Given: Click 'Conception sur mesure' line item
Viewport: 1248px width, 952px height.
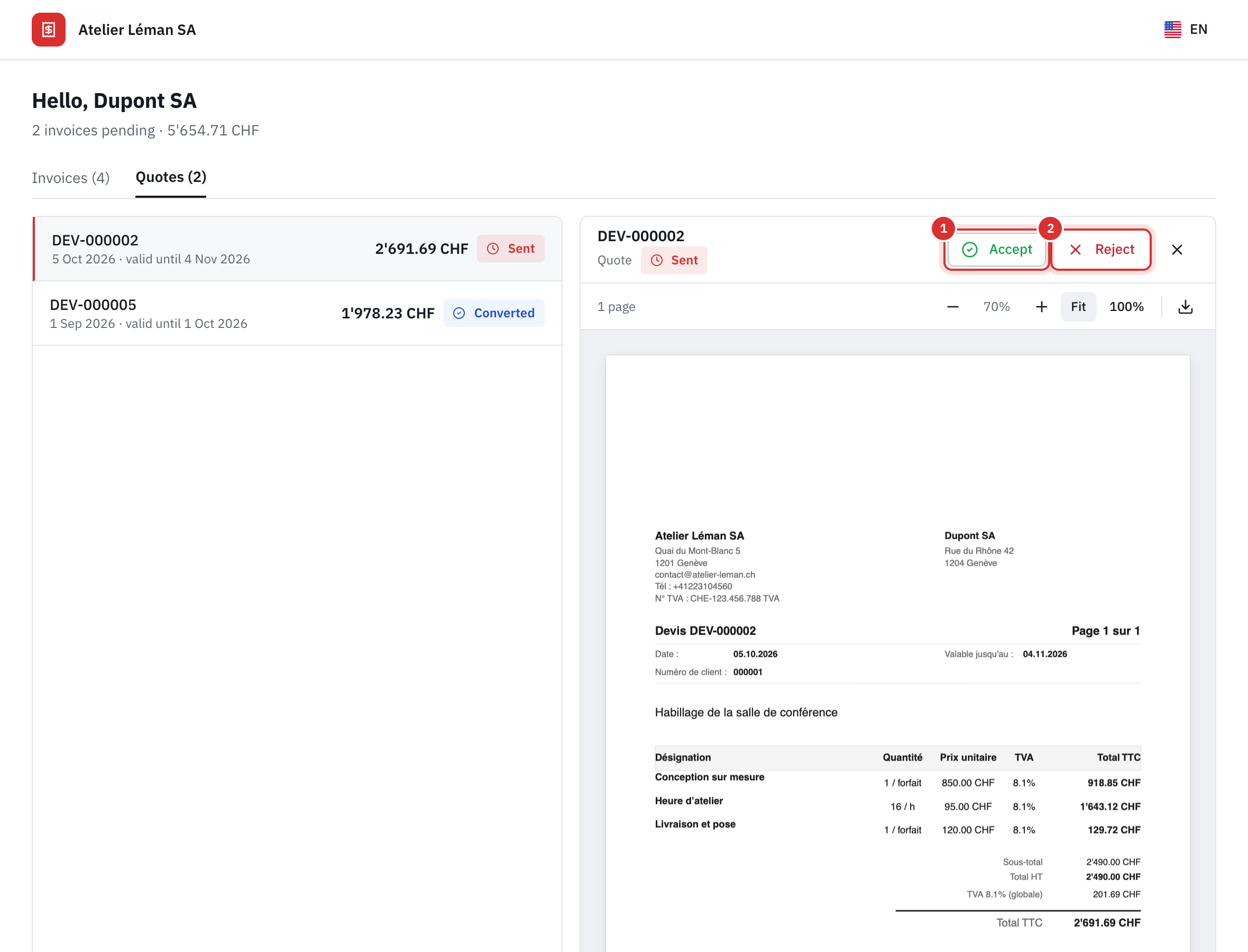Looking at the screenshot, I should point(709,777).
